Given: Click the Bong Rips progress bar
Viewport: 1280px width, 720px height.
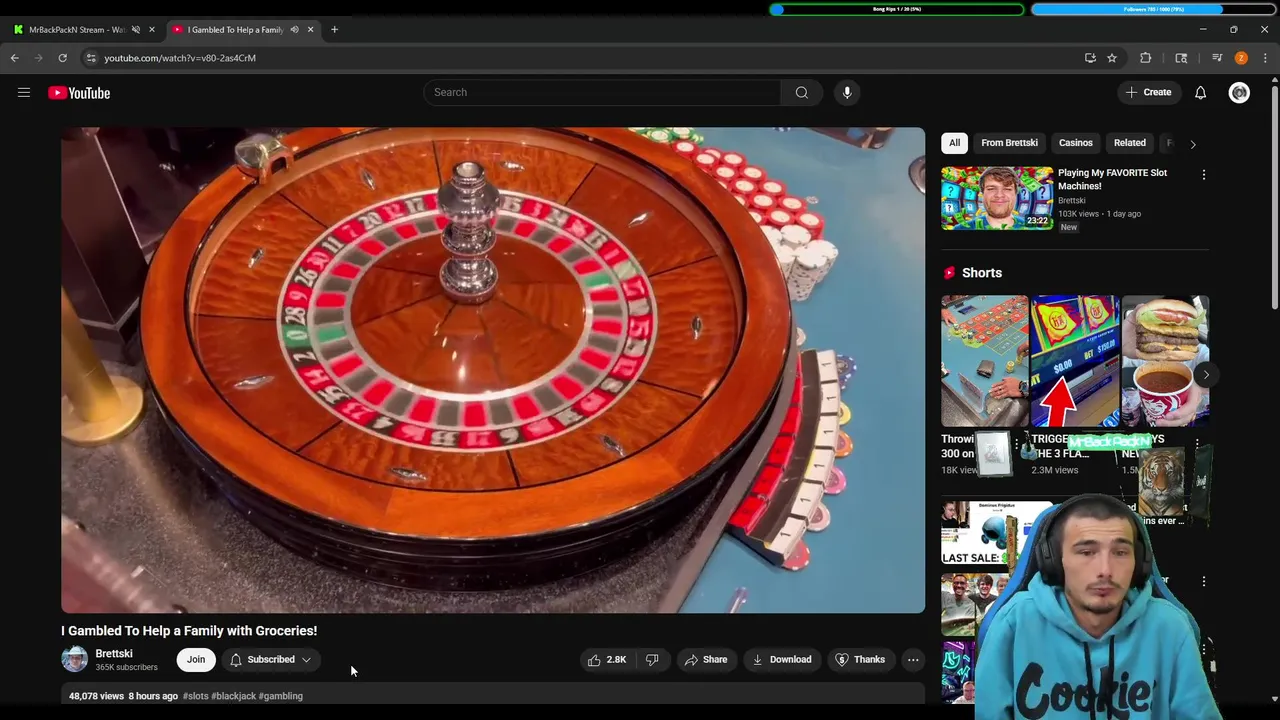Looking at the screenshot, I should coord(897,9).
